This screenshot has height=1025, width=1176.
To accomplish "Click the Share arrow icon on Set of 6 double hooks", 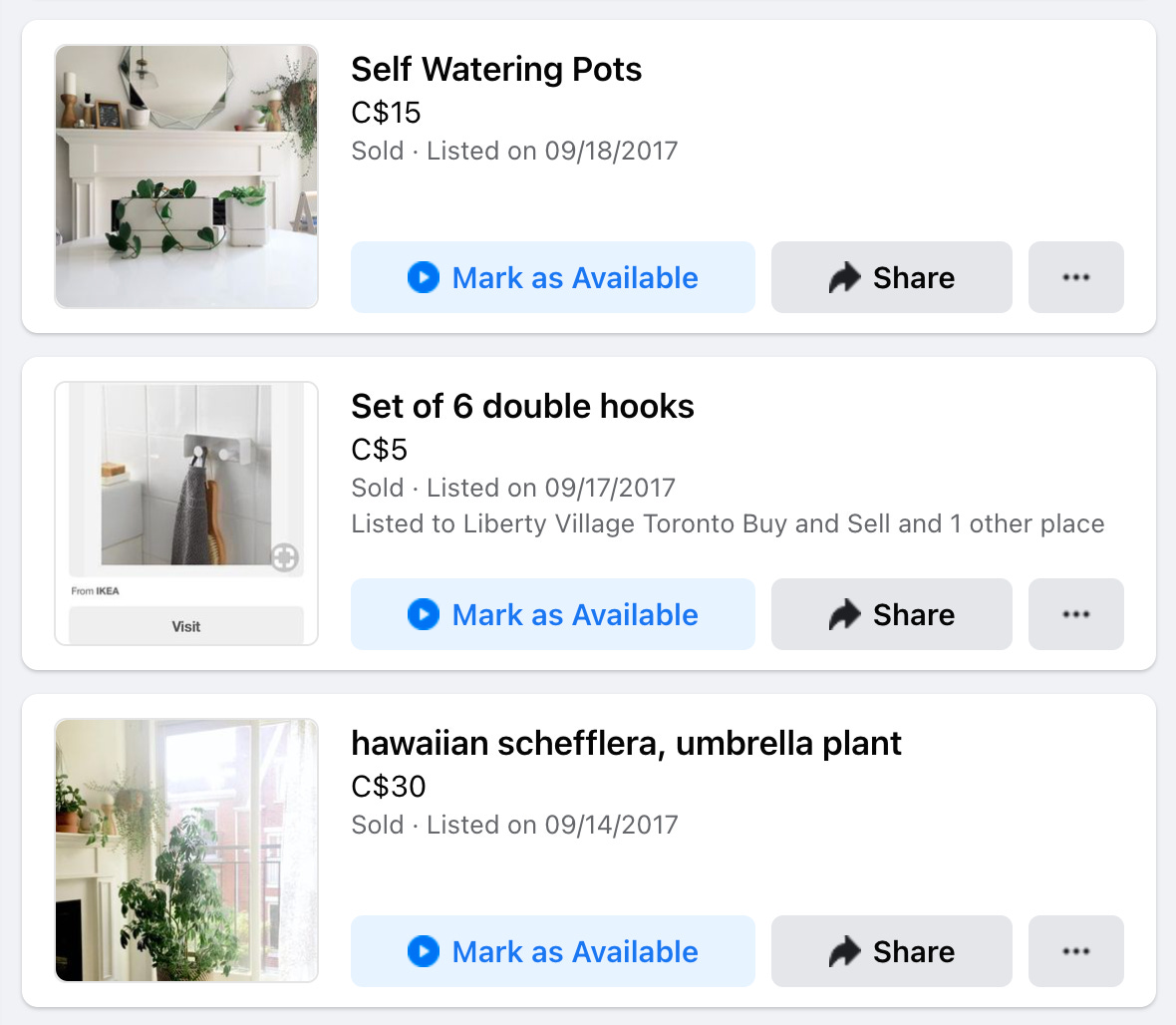I will click(843, 614).
